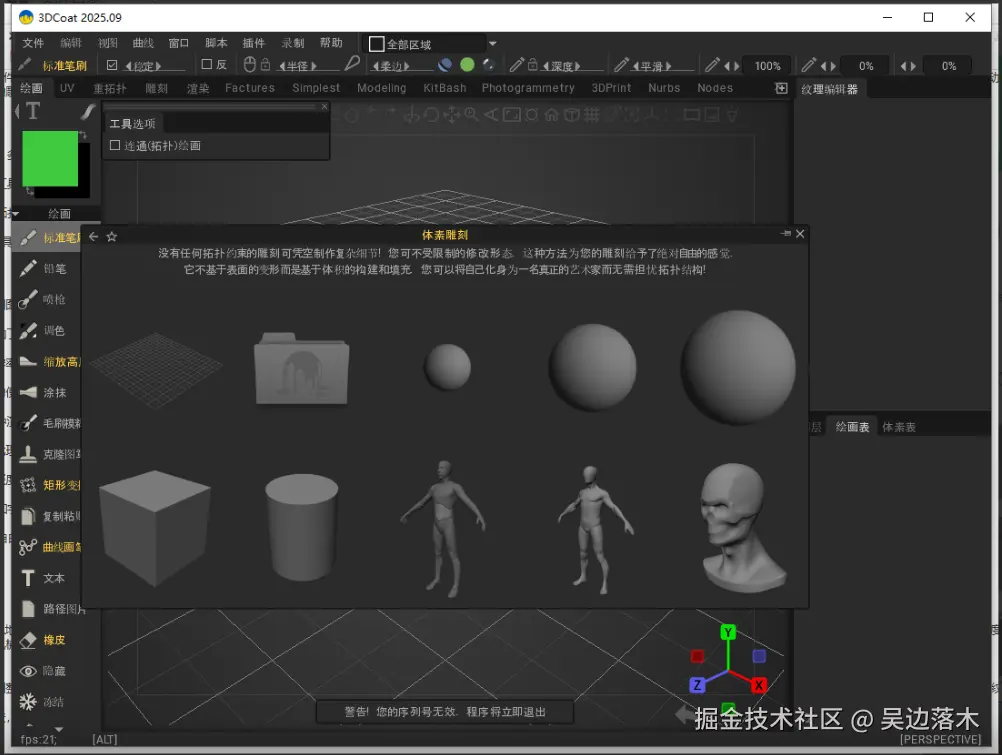Open the 绘画表 tab
This screenshot has width=1002, height=755.
click(852, 427)
